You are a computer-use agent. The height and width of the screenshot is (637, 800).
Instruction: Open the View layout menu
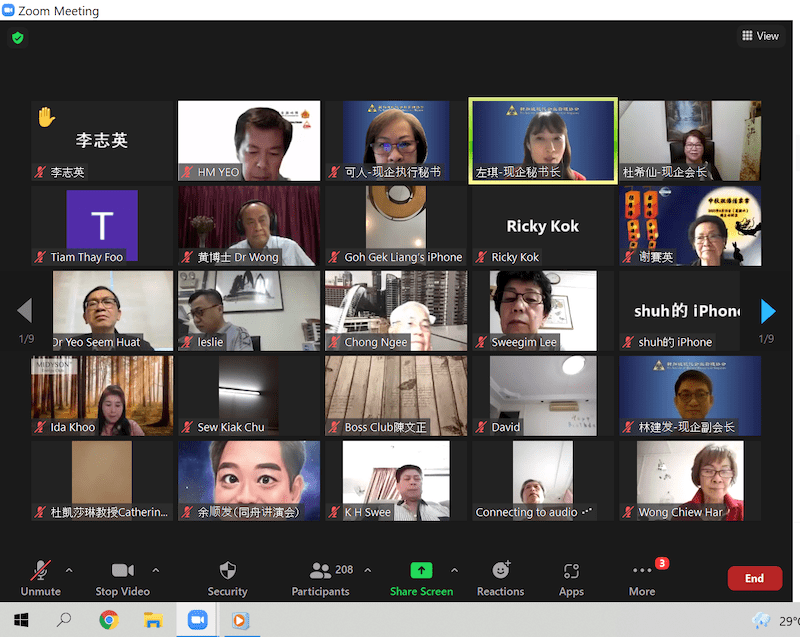click(760, 36)
